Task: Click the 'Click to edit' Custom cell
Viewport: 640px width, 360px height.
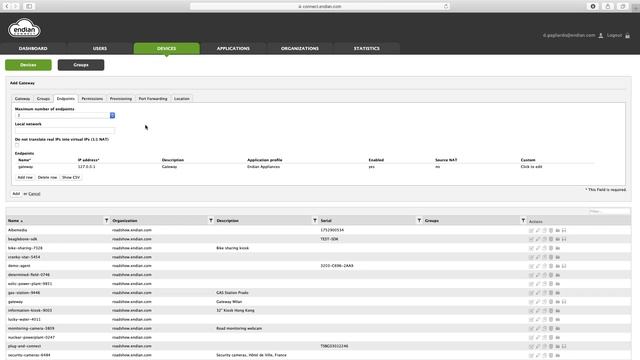Action: [x=531, y=167]
